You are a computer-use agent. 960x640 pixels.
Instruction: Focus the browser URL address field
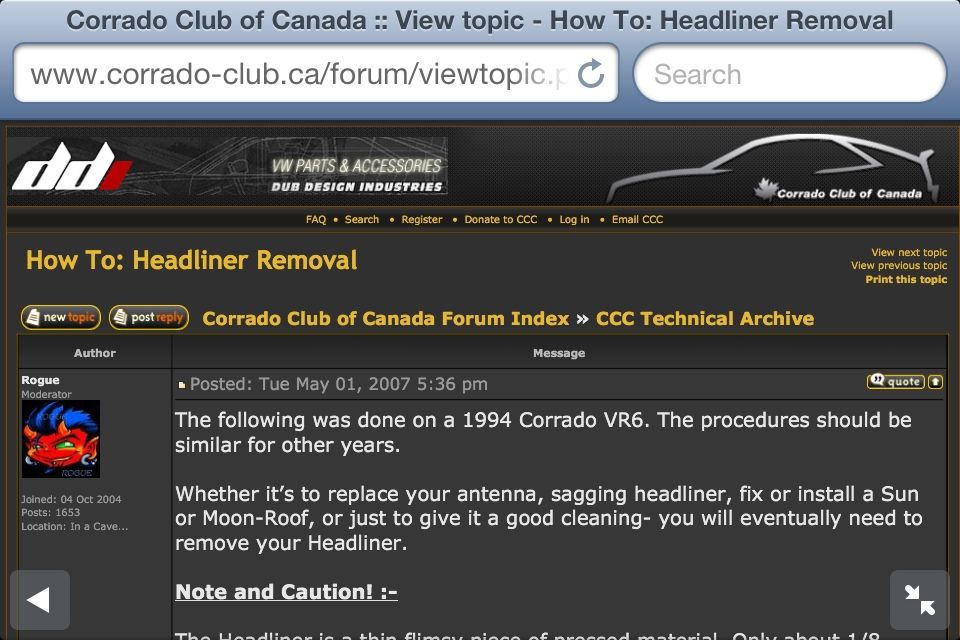coord(300,74)
